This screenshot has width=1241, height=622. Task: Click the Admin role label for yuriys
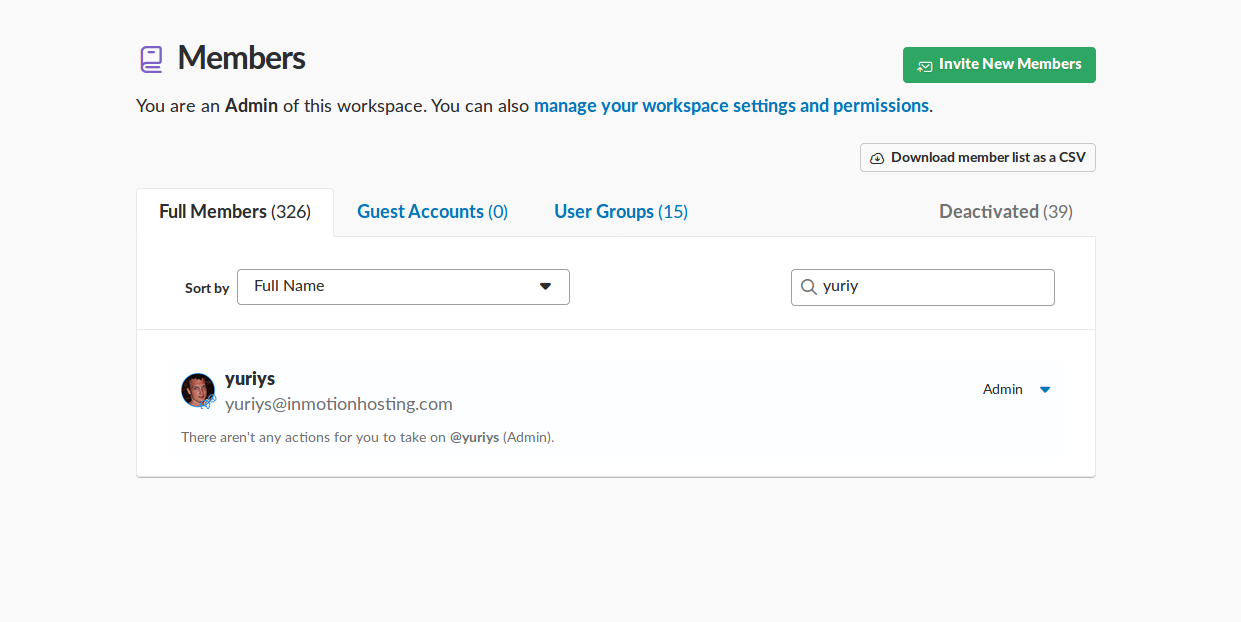[x=1002, y=390]
